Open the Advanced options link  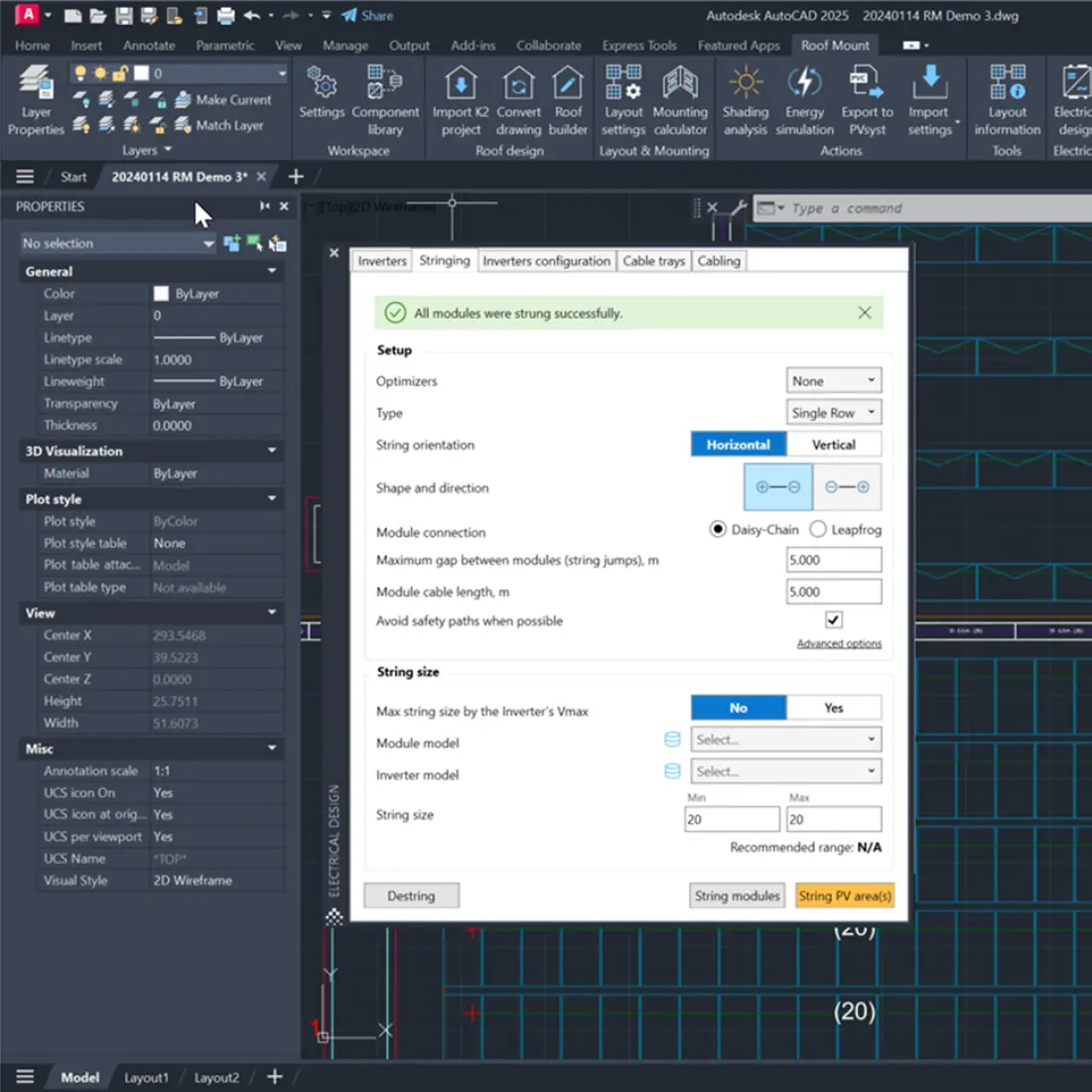click(839, 643)
